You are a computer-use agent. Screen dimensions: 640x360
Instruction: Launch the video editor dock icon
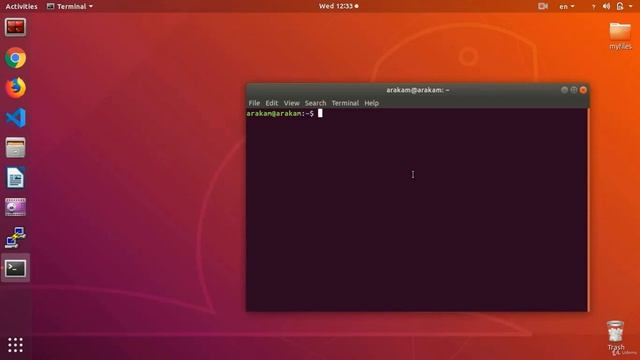tap(16, 207)
